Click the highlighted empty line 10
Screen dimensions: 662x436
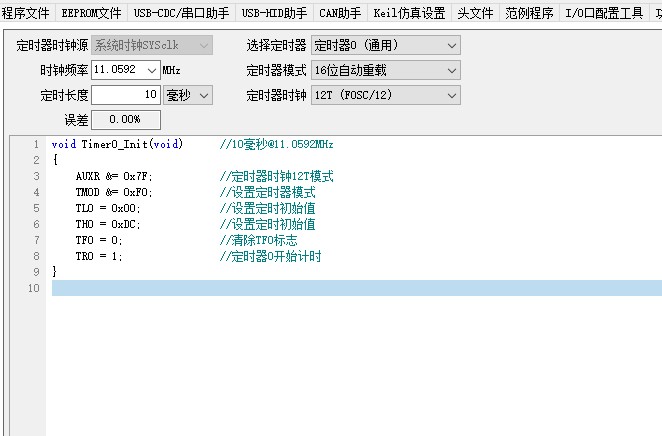click(357, 288)
